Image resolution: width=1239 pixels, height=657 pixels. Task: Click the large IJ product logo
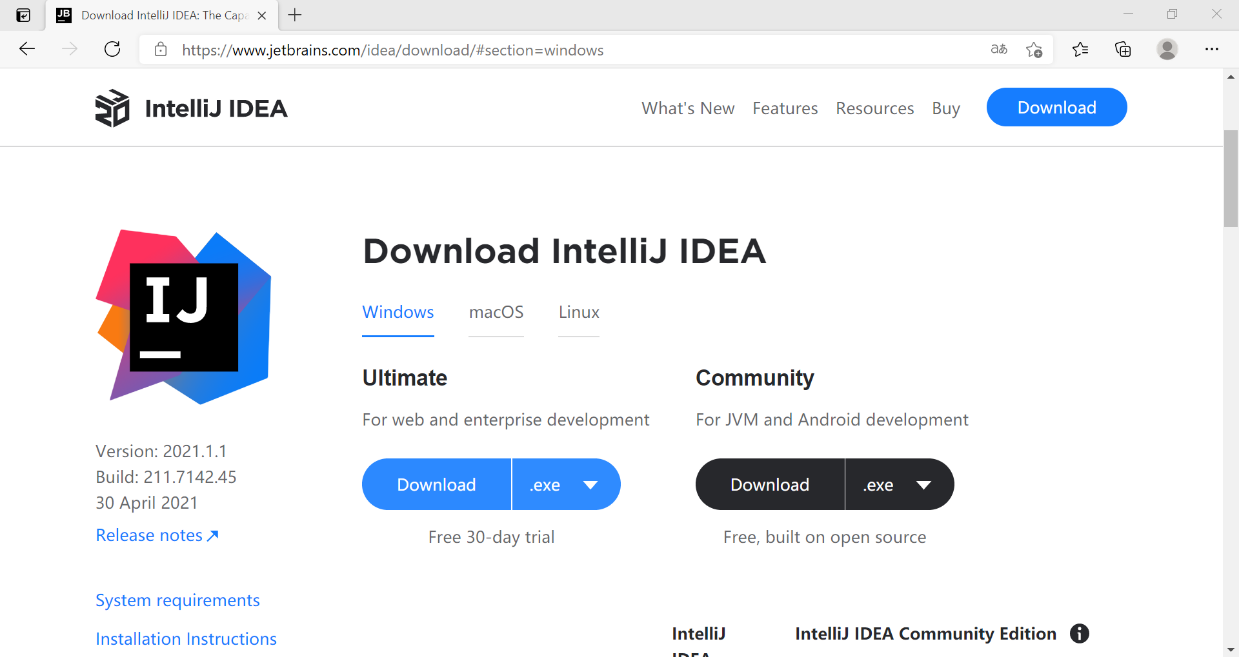point(183,317)
